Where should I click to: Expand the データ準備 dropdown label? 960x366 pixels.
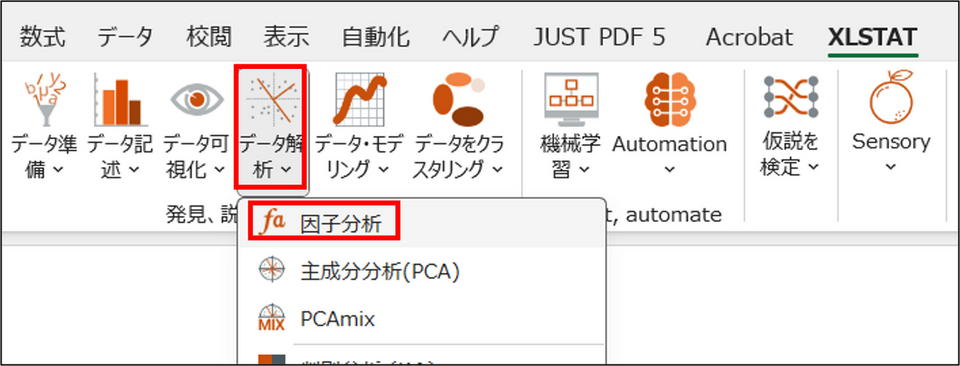pos(44,157)
